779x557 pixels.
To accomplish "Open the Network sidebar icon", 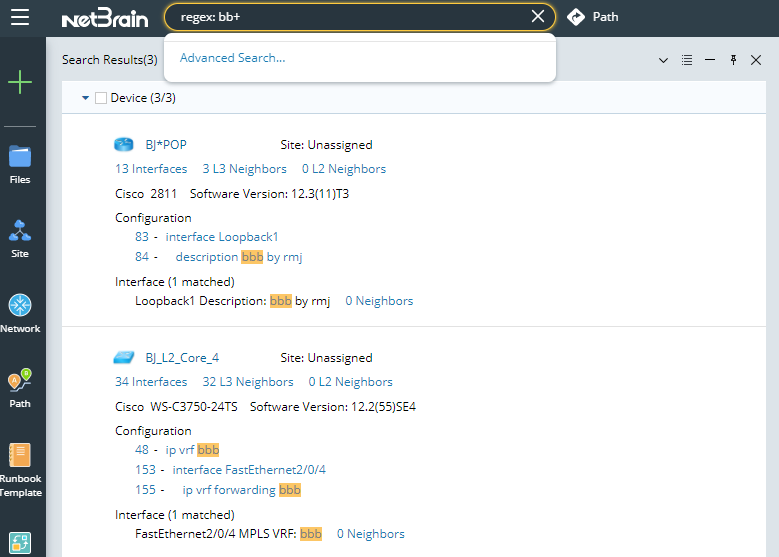I will pyautogui.click(x=20, y=313).
